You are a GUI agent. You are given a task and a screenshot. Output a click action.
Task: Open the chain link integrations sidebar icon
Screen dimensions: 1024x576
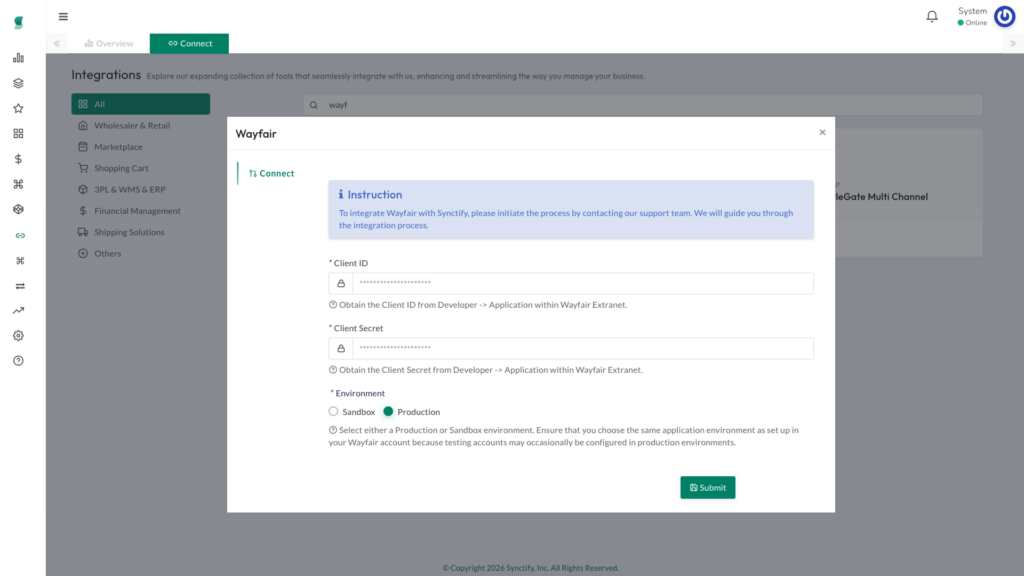[x=20, y=235]
